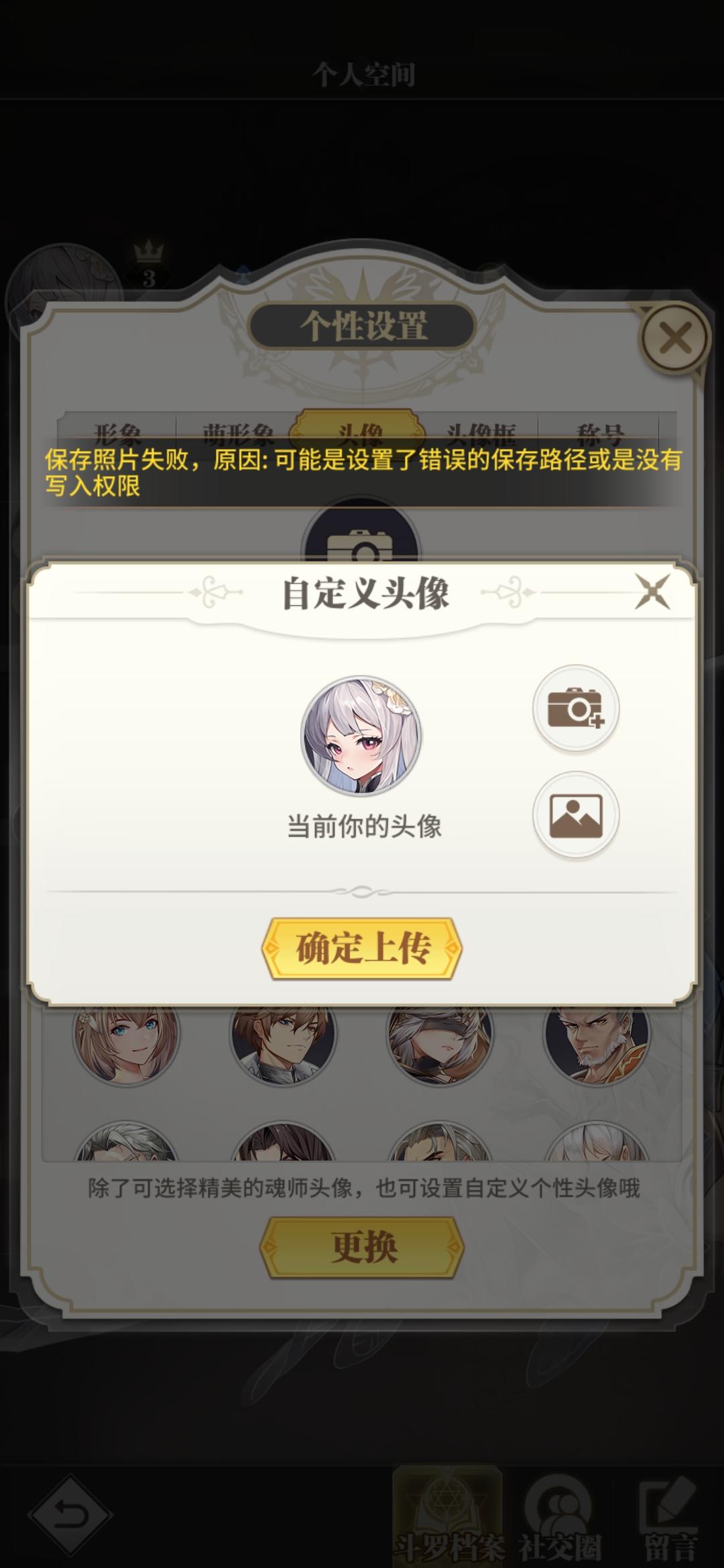Click the 更换 button
Screen dimensions: 724x1568
coord(362,1248)
